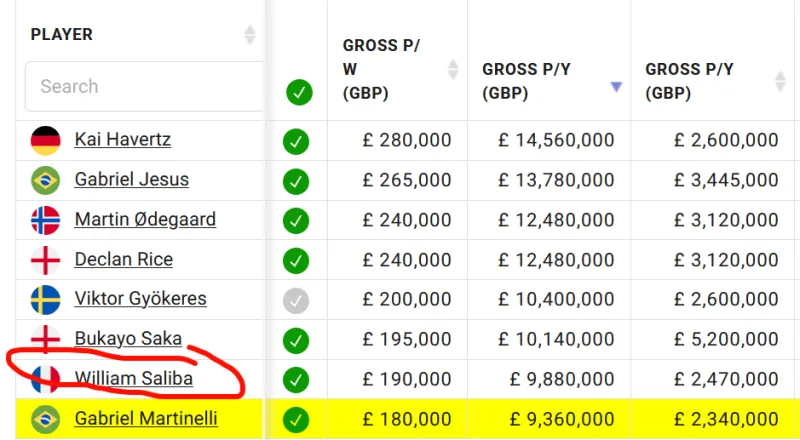Open Gabriel Martinelli player link
Image resolution: width=800 pixels, height=440 pixels.
(x=146, y=419)
